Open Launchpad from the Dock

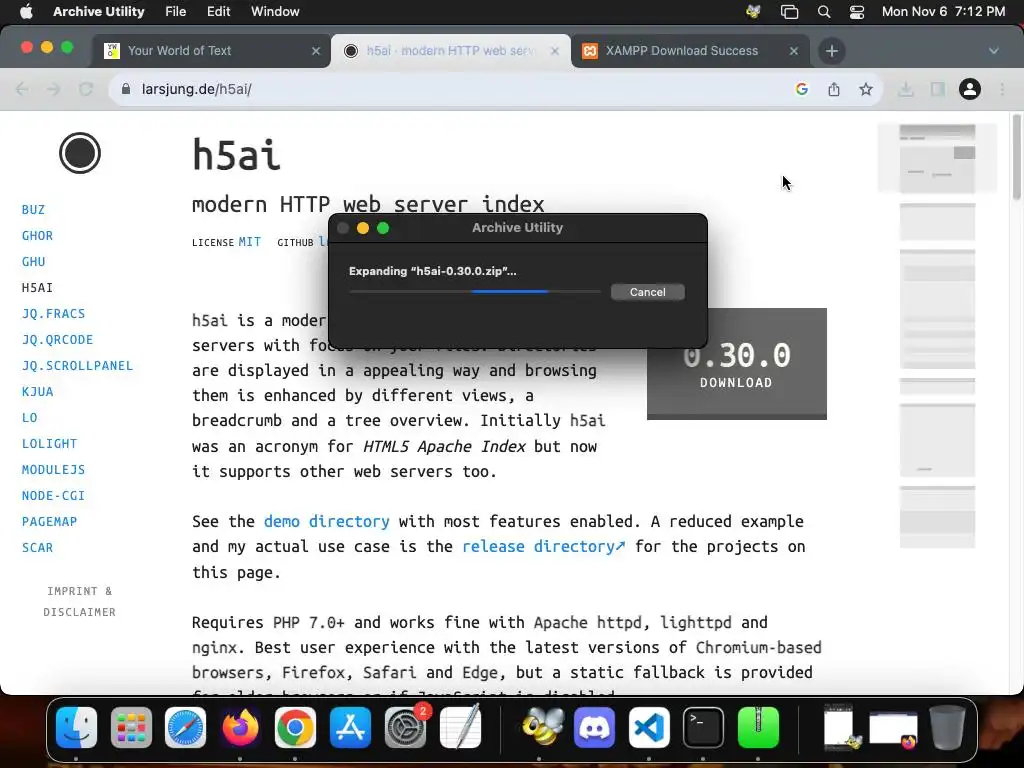coord(131,727)
